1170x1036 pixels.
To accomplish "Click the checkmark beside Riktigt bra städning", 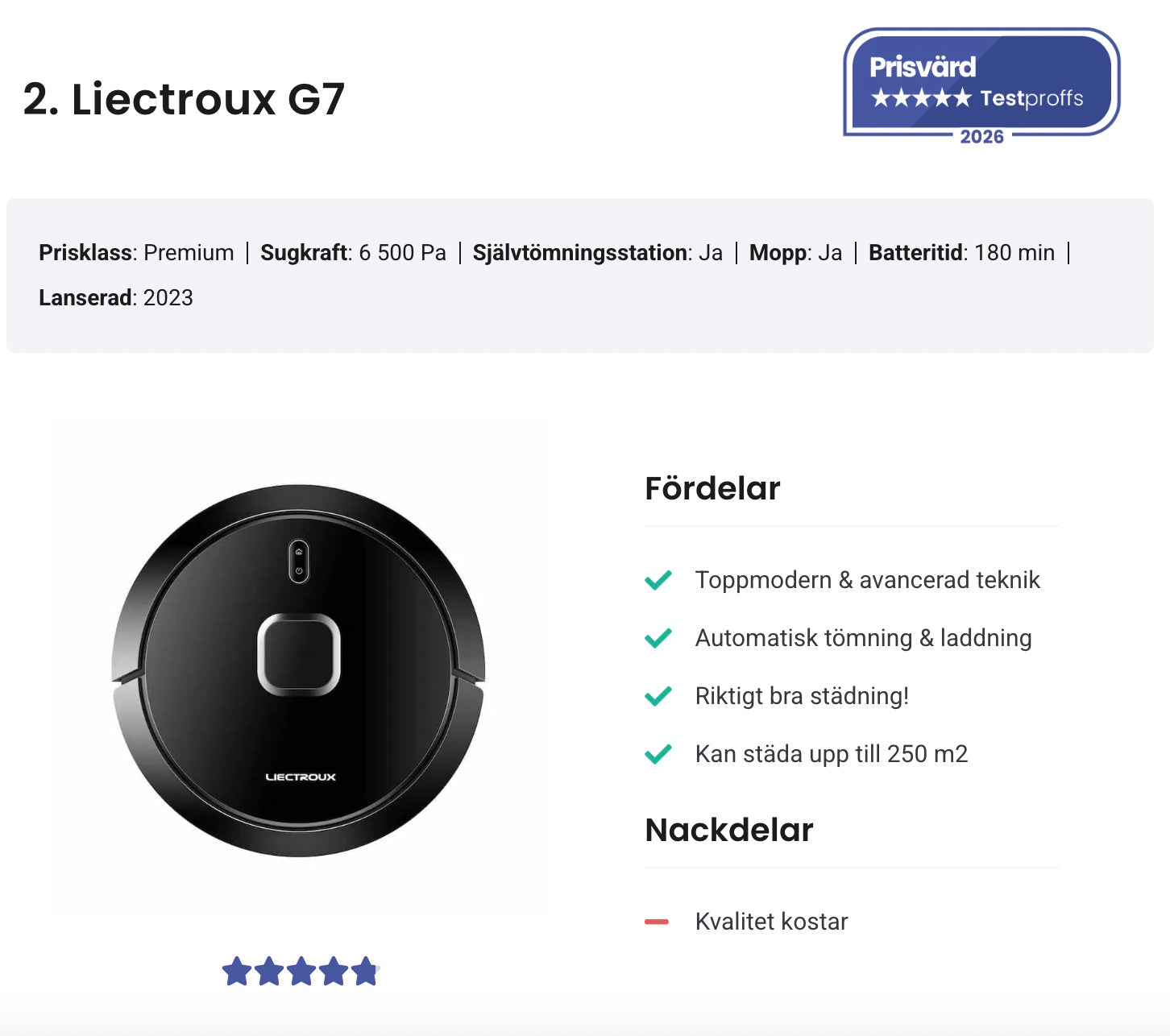I will click(x=658, y=696).
